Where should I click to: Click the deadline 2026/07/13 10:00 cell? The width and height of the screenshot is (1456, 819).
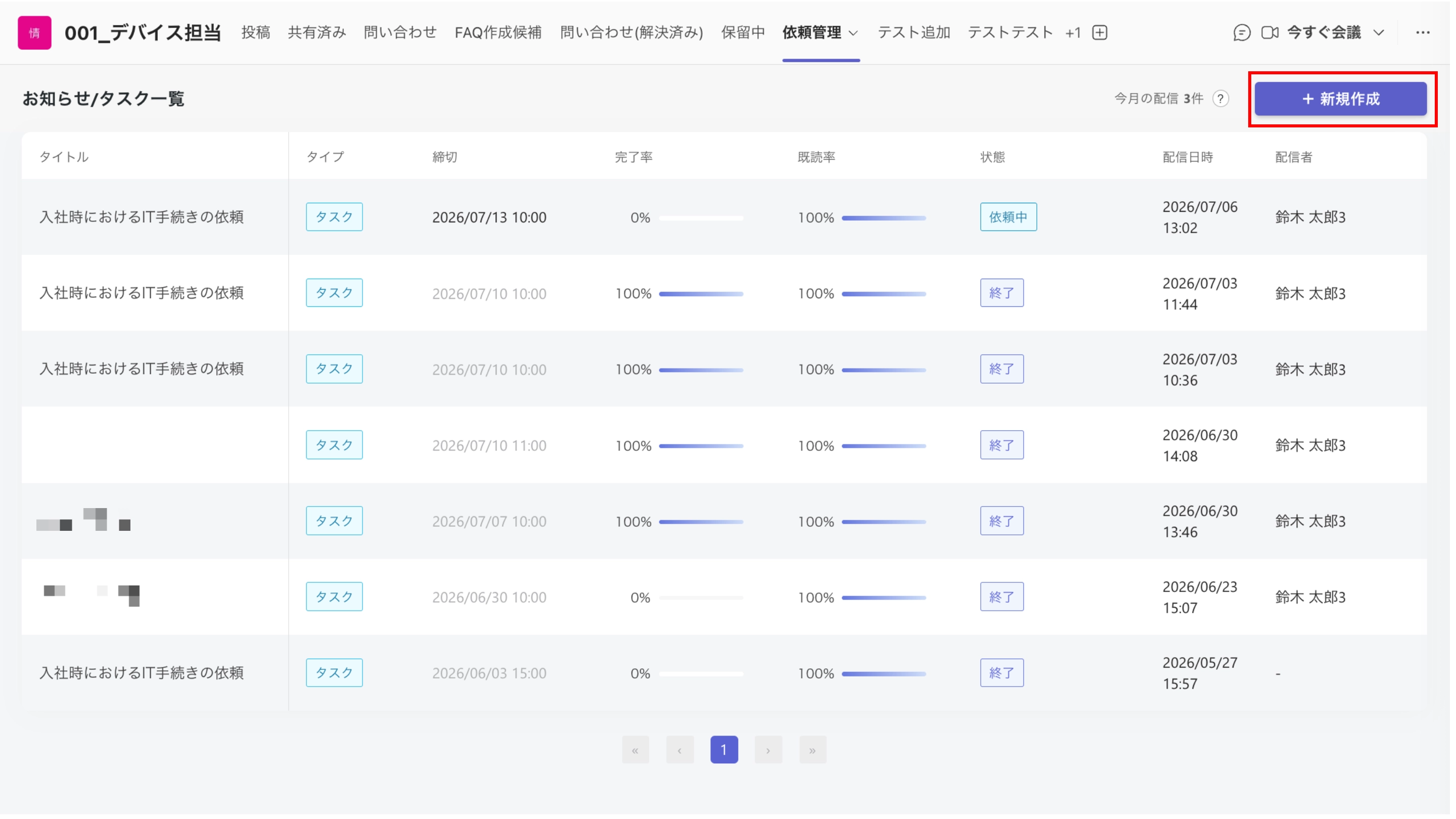click(x=489, y=217)
